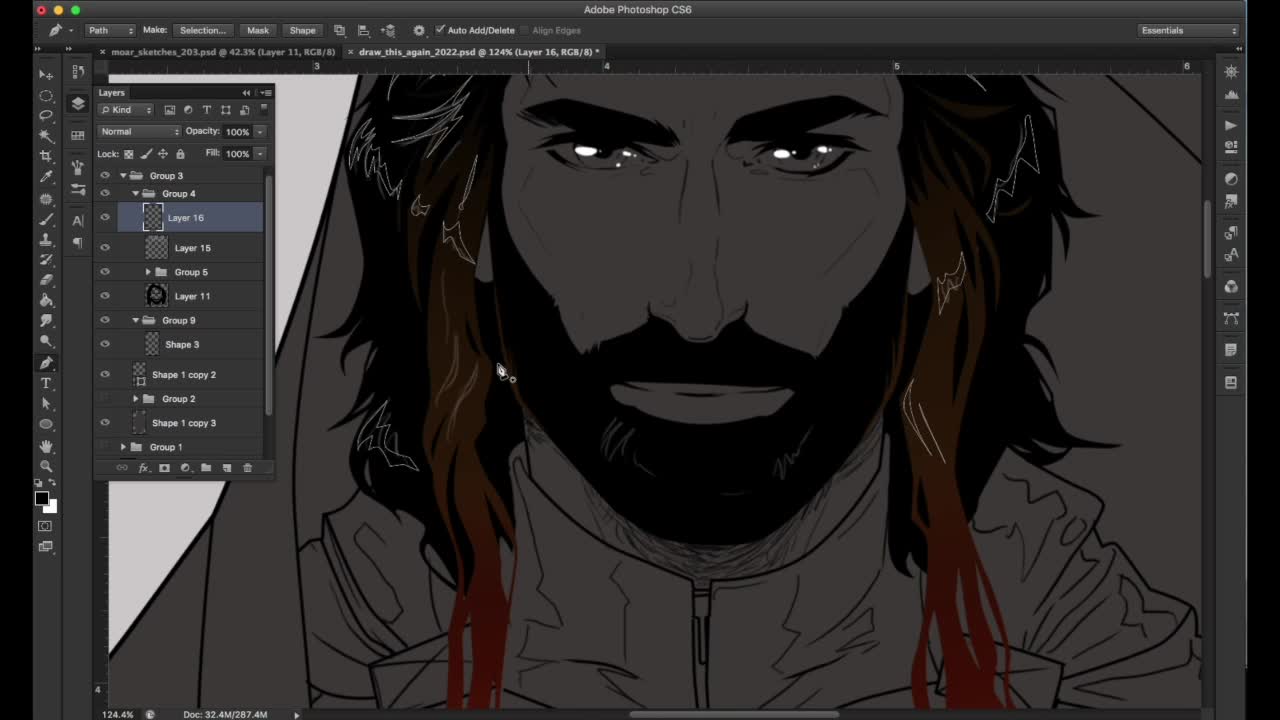Select the Eyedropper tool
This screenshot has height=720, width=1280.
[46, 177]
